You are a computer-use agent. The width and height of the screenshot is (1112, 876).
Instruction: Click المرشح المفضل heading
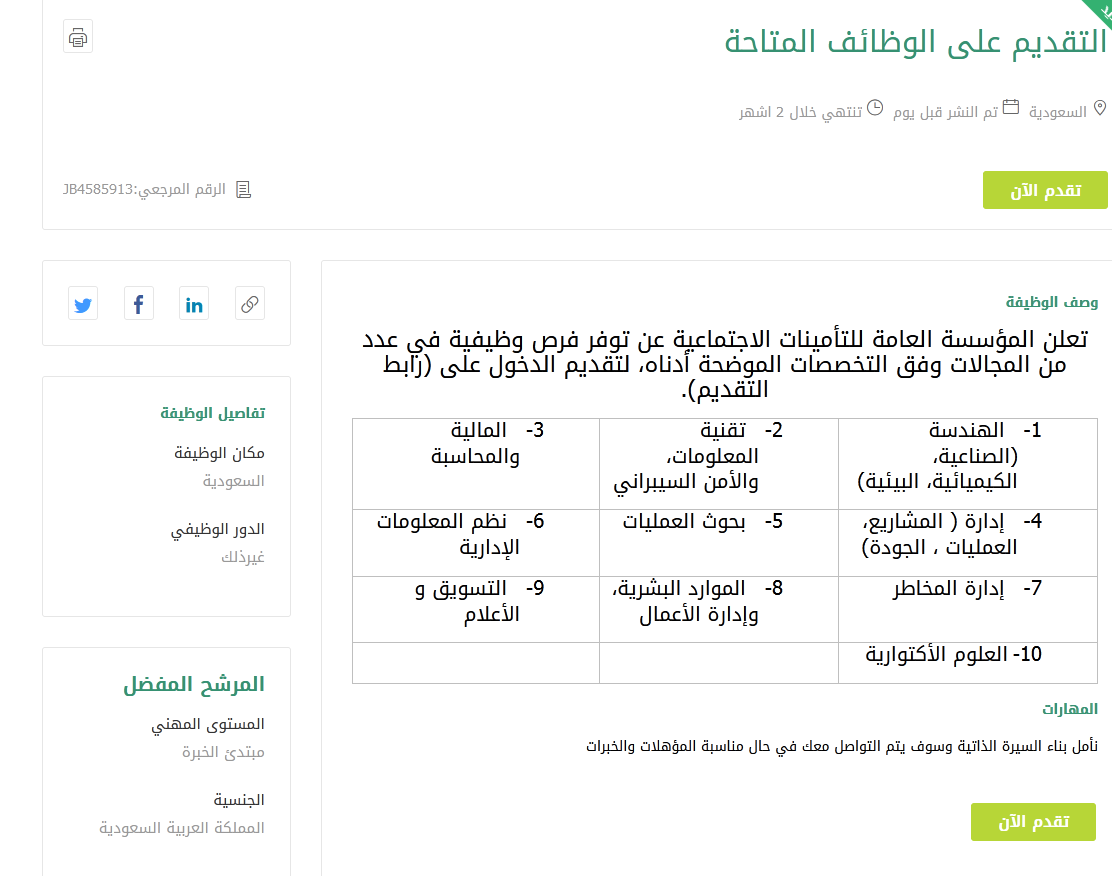194,684
